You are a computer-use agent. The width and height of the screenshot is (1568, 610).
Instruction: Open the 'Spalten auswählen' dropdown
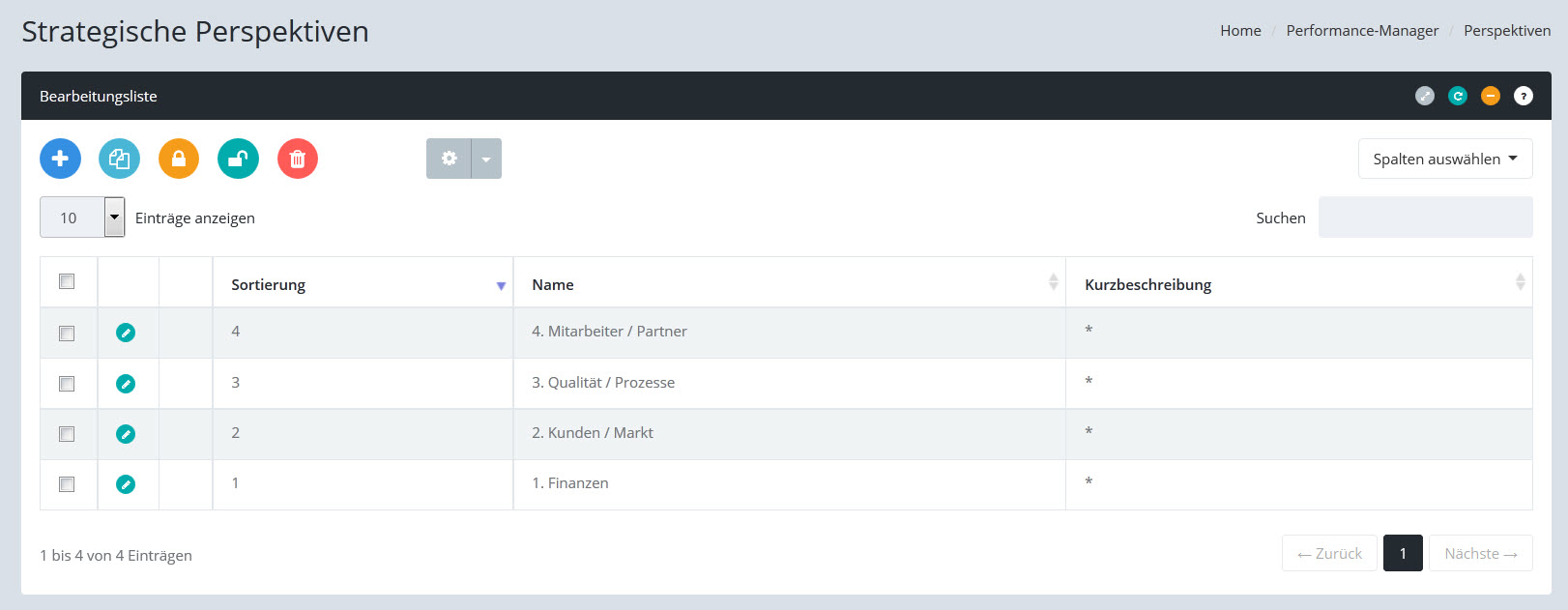1444,160
